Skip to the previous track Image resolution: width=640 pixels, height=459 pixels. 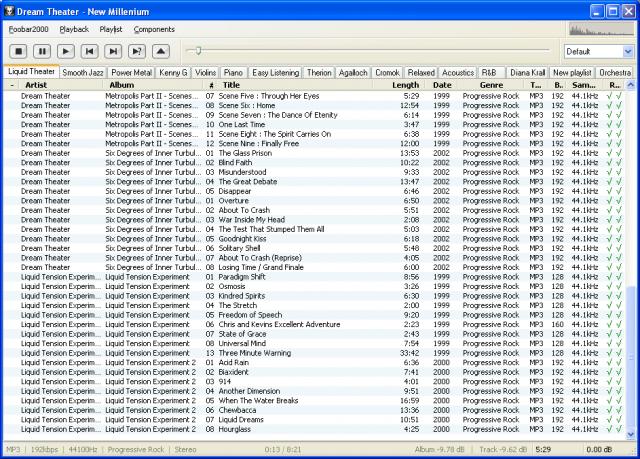89,50
